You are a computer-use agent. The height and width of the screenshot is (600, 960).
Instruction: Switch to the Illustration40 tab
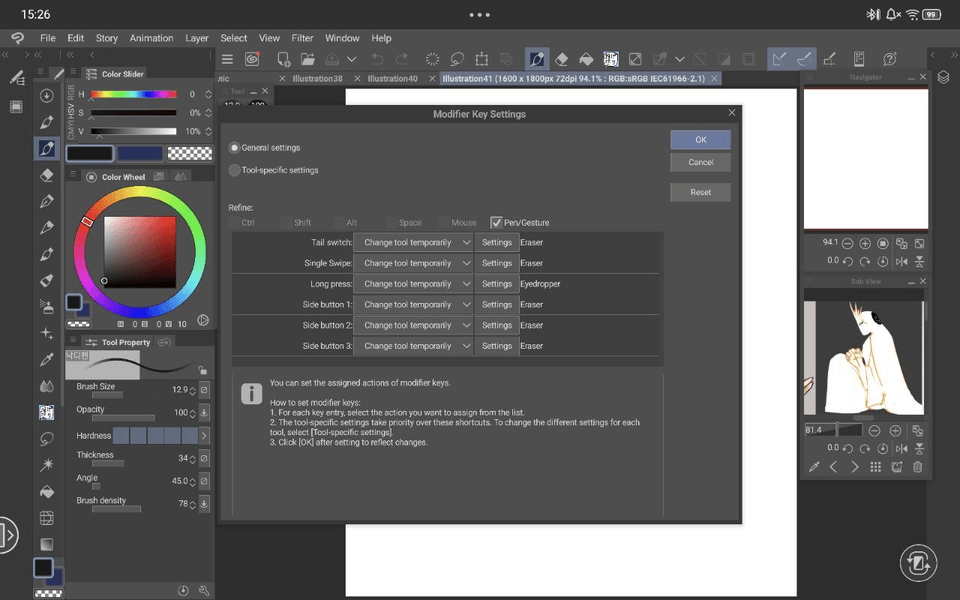[392, 78]
